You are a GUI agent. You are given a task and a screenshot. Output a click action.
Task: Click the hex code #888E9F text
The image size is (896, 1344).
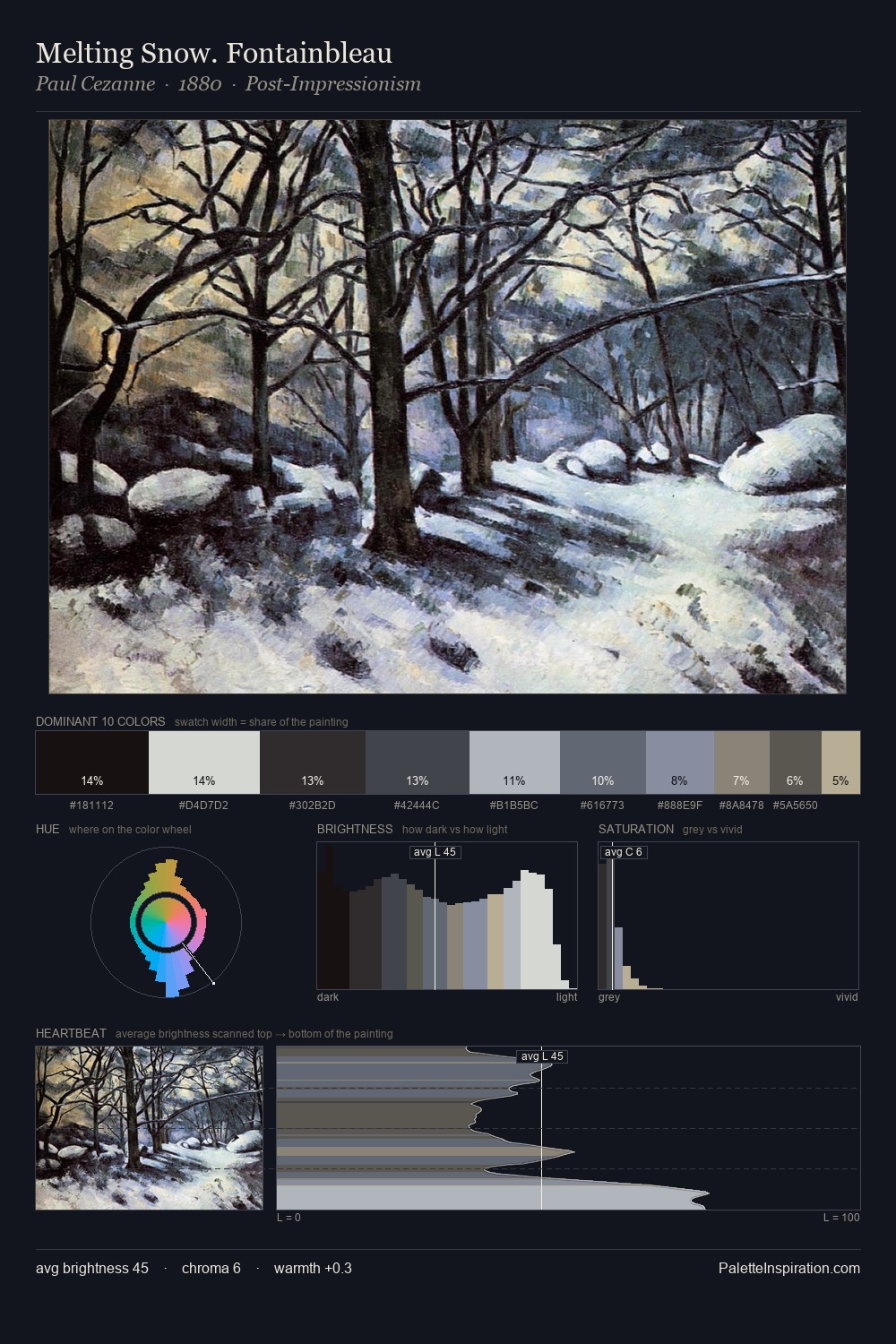coord(679,806)
